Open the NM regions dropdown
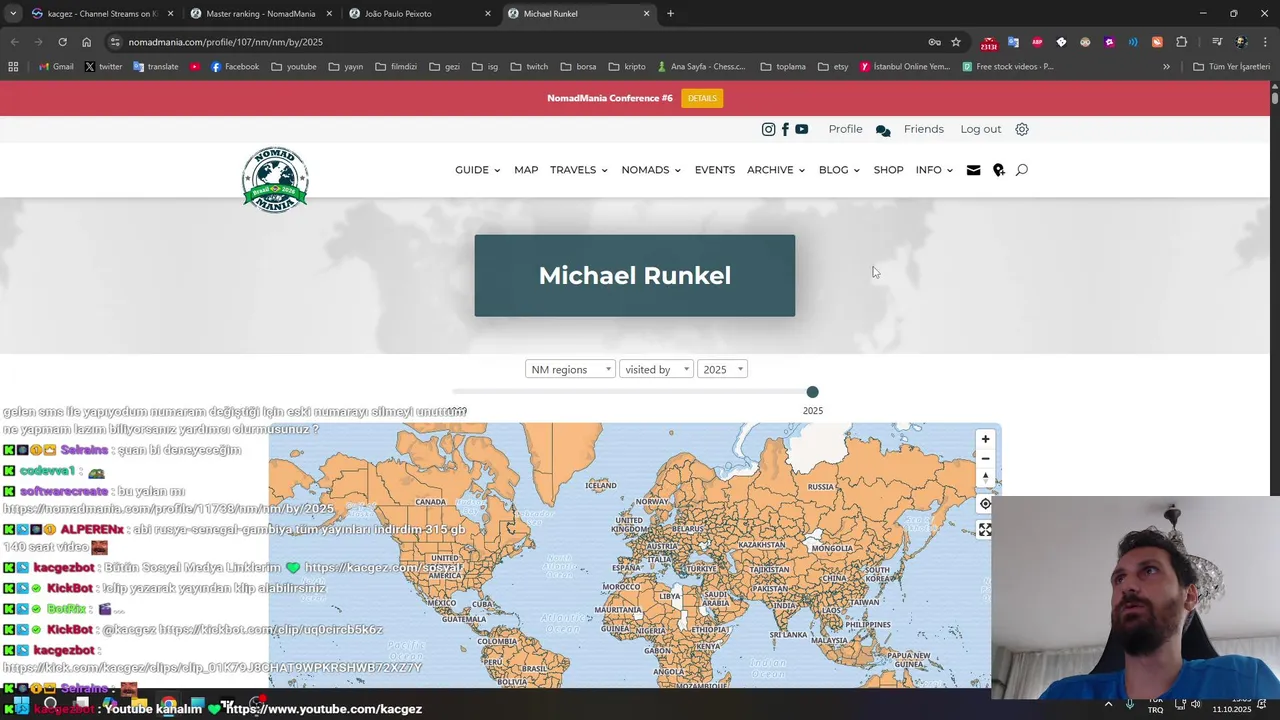Viewport: 1280px width, 720px height. pyautogui.click(x=570, y=369)
